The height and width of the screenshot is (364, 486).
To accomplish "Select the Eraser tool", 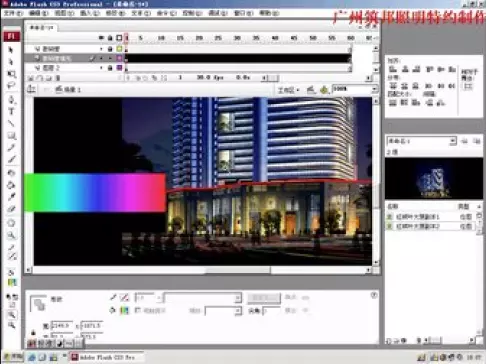I will click(x=11, y=209).
